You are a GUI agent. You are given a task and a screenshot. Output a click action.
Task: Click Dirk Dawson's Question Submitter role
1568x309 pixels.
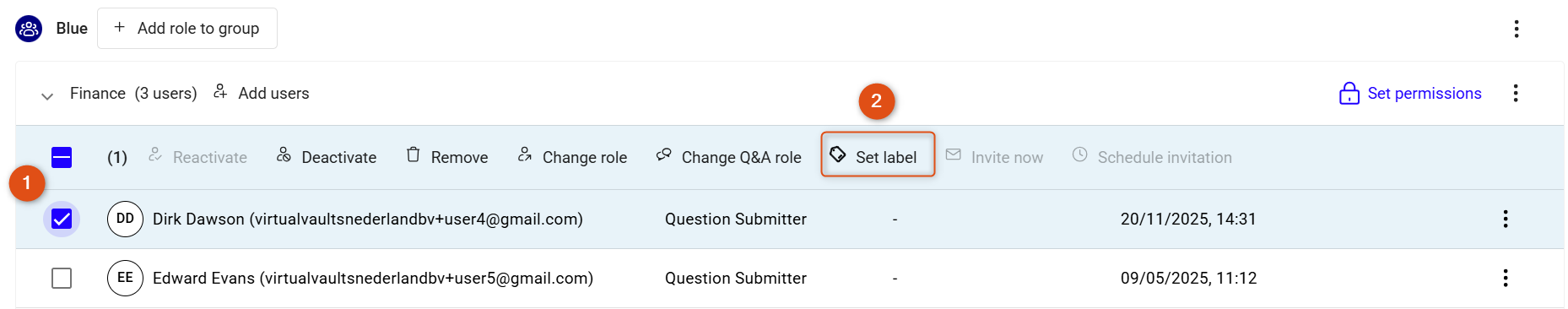(736, 219)
